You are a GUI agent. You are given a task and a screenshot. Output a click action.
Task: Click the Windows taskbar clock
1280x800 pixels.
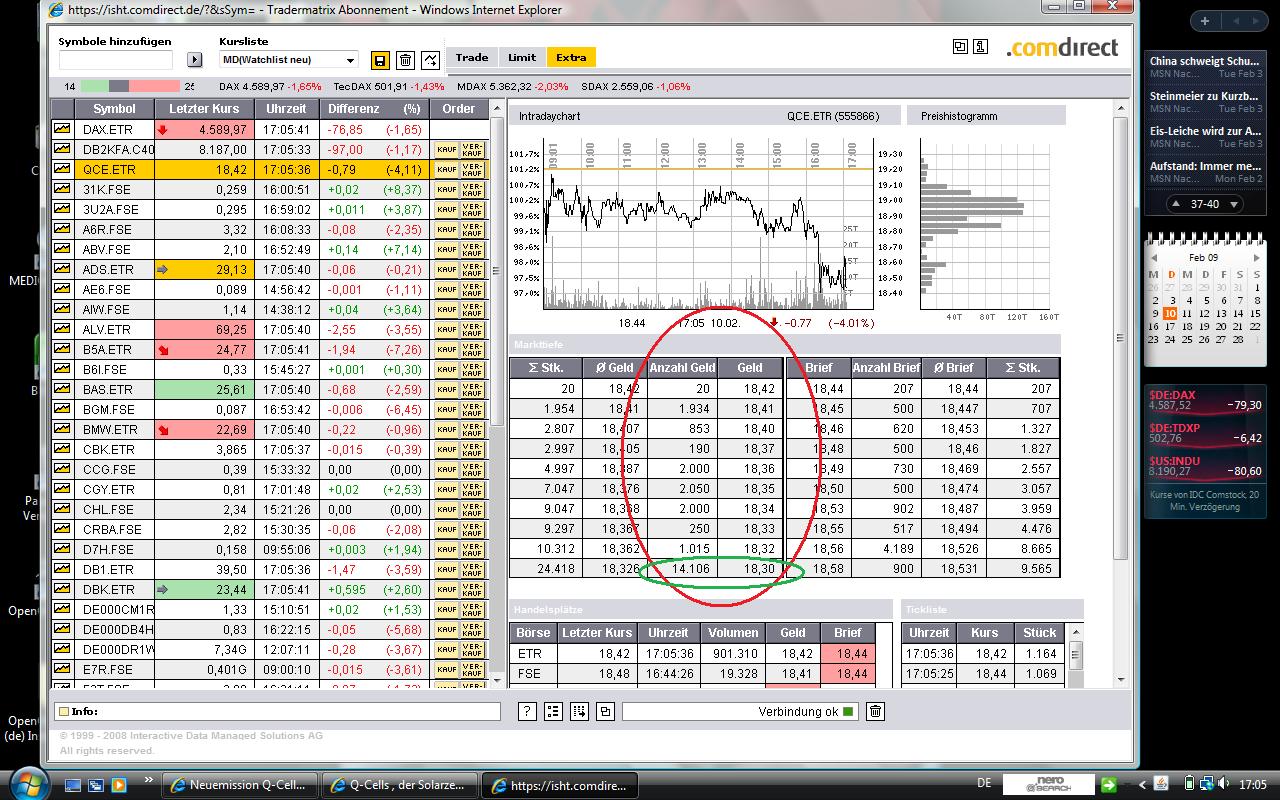click(1253, 784)
